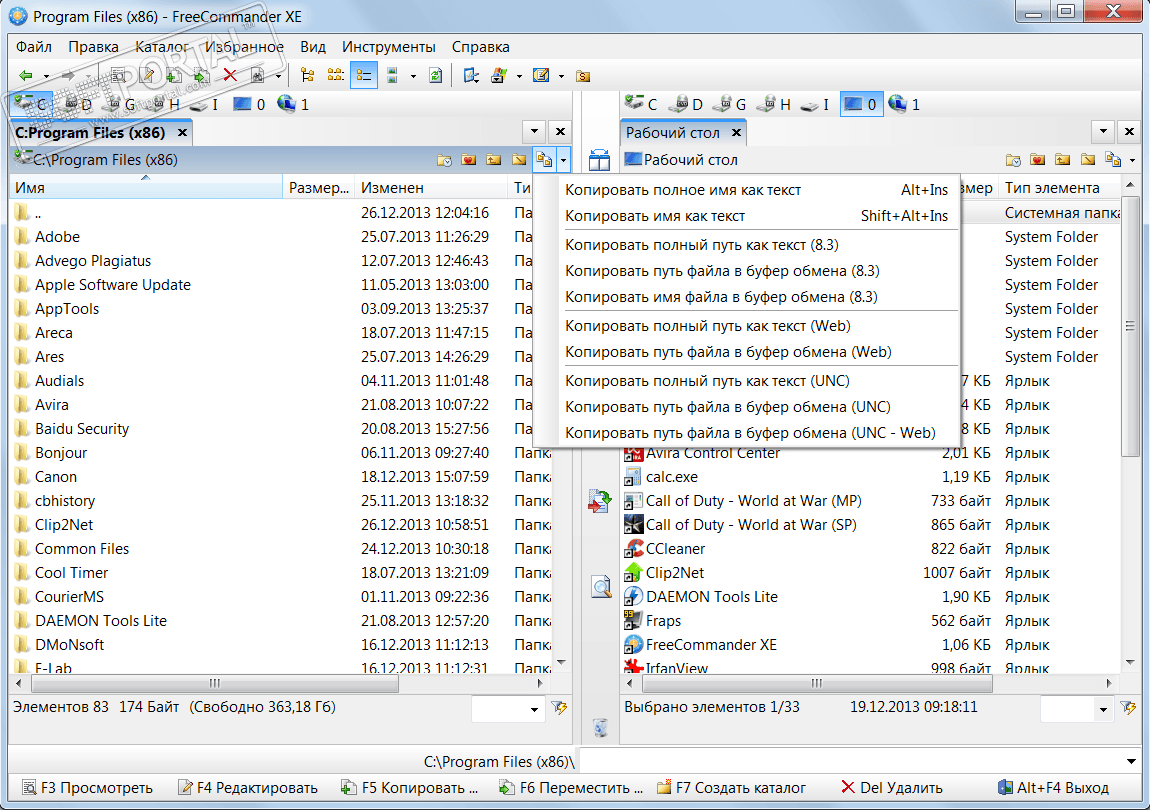
Task: Click F7 Создать каталог button
Action: pos(731,788)
